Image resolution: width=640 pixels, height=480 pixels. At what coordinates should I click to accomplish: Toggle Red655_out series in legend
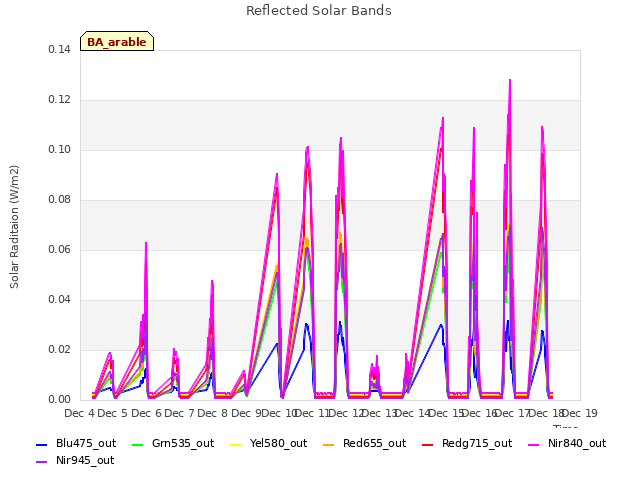tap(364, 444)
